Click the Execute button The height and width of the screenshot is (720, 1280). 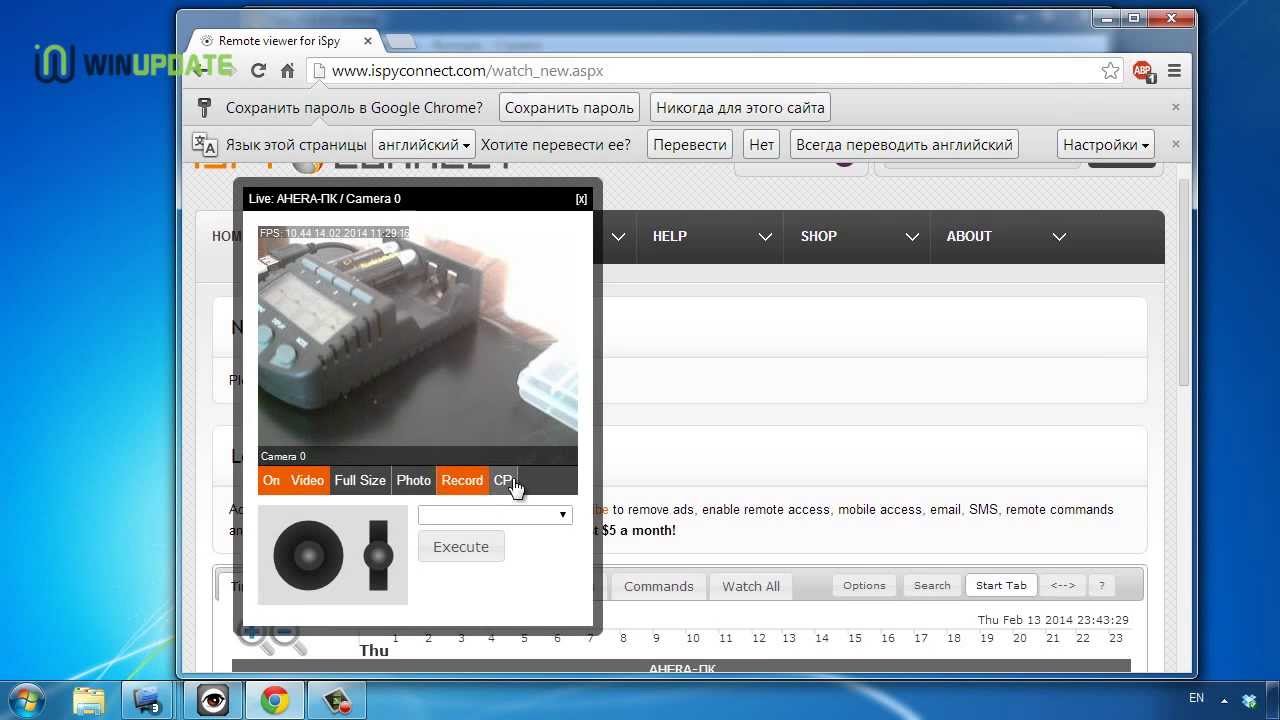(461, 547)
